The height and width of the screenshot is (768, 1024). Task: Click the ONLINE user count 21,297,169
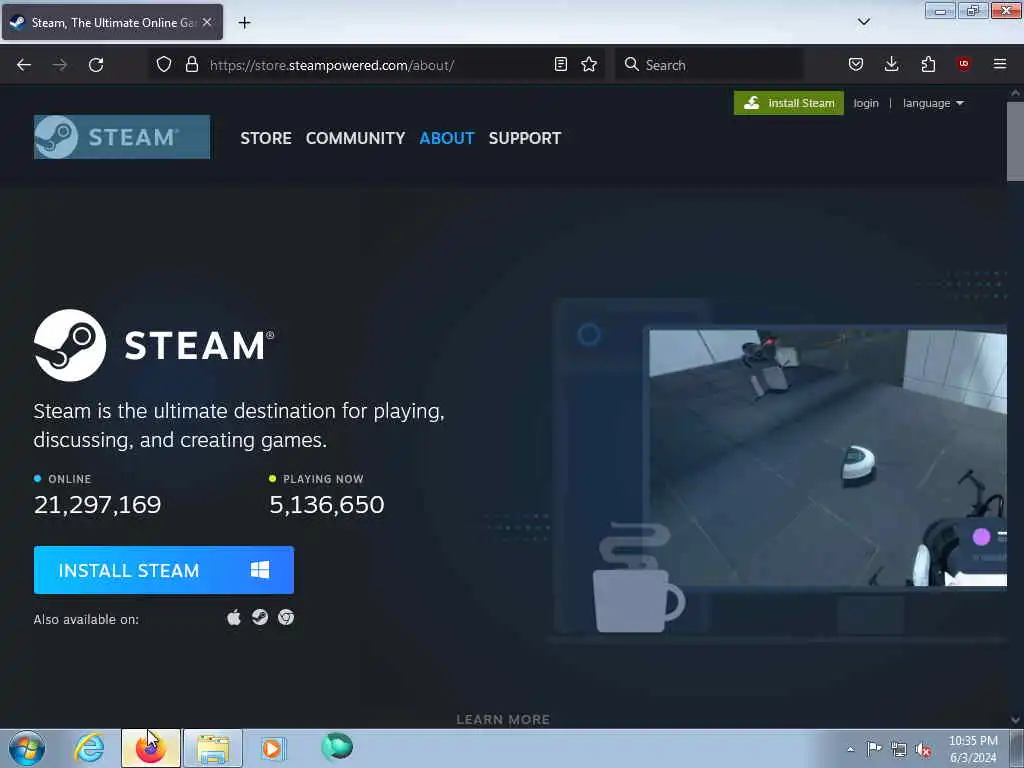(97, 504)
